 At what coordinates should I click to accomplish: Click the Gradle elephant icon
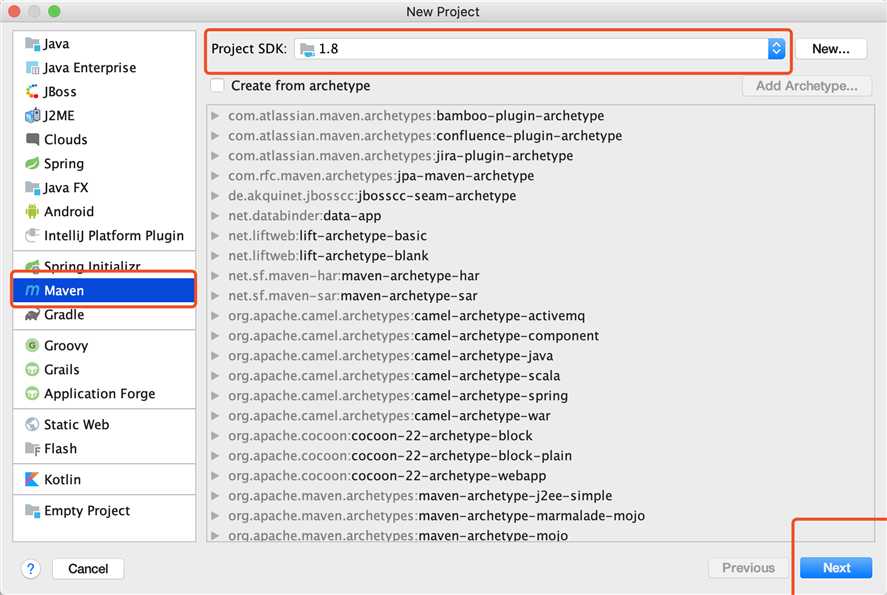point(32,315)
